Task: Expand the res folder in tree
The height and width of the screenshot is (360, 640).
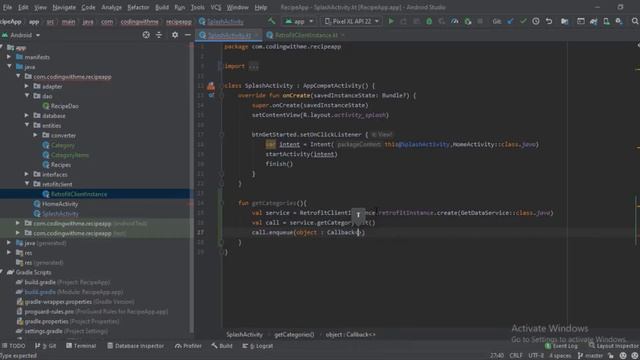Action: [9, 253]
